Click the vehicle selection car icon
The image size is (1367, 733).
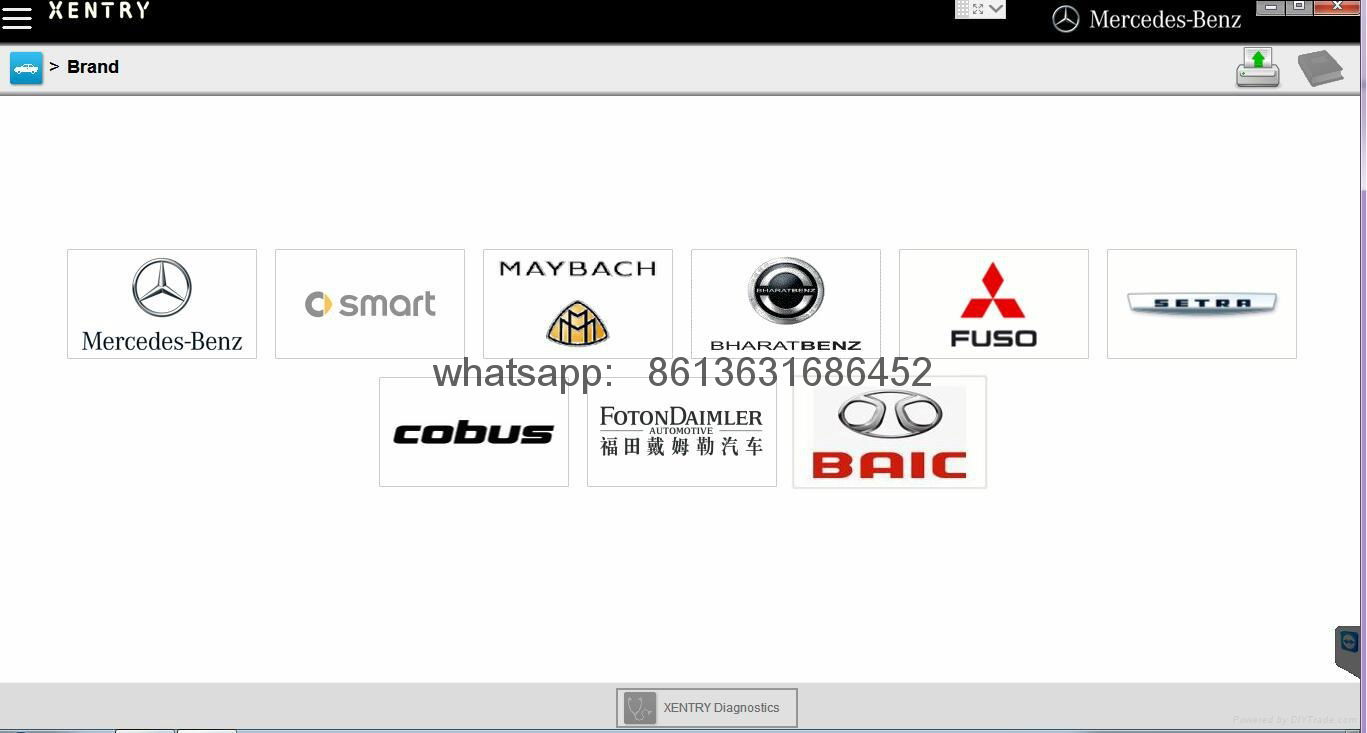click(27, 68)
